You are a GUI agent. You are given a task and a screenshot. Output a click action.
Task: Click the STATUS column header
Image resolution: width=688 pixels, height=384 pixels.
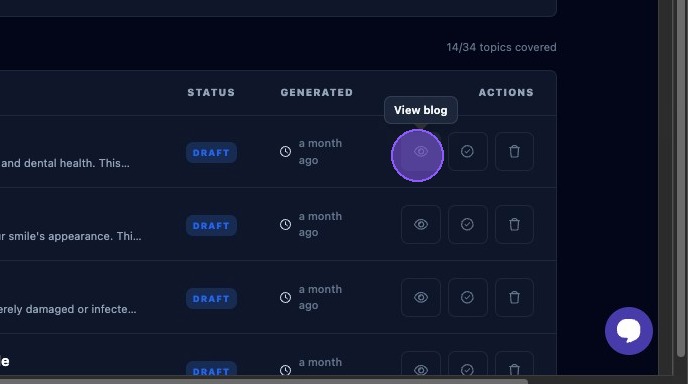pyautogui.click(x=211, y=93)
